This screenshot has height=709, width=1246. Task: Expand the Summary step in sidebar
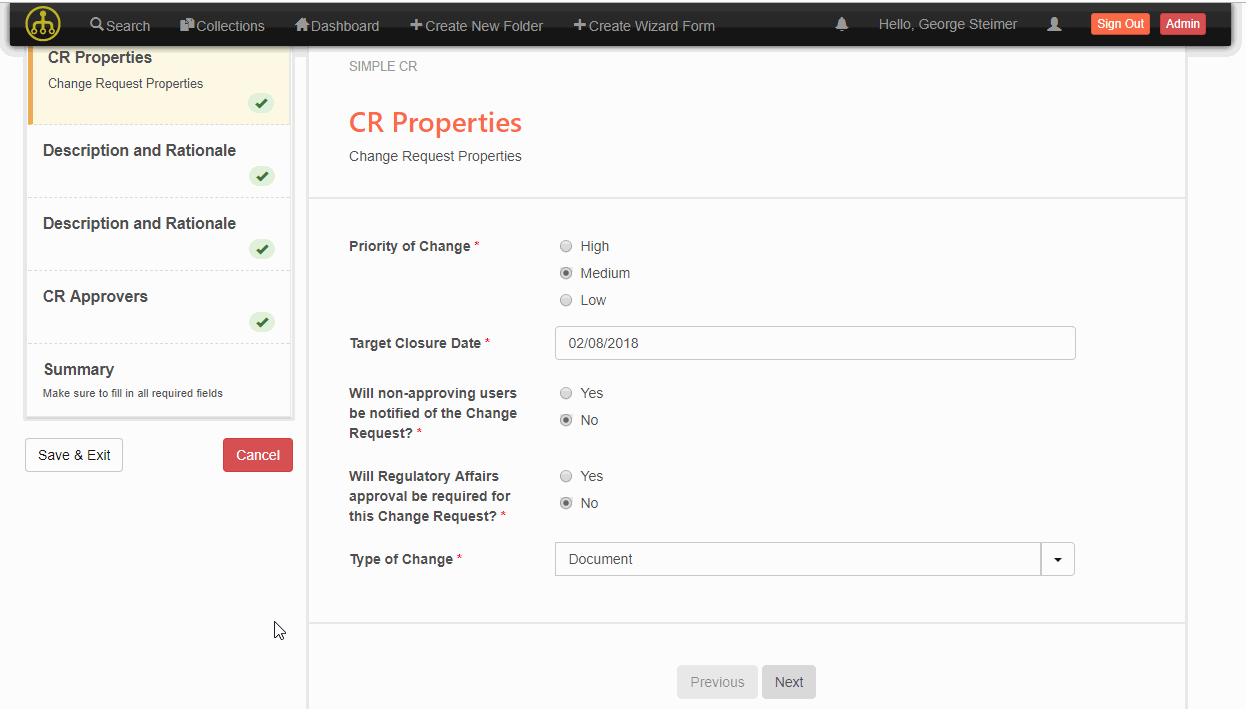[79, 369]
